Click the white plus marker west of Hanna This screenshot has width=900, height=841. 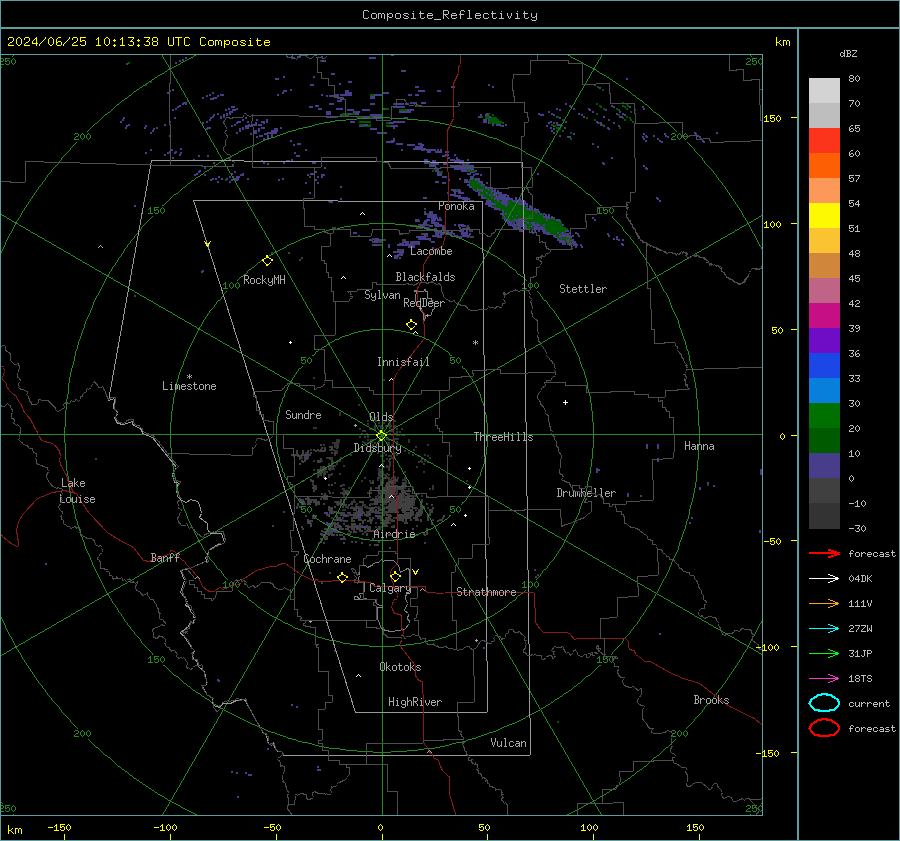[565, 402]
